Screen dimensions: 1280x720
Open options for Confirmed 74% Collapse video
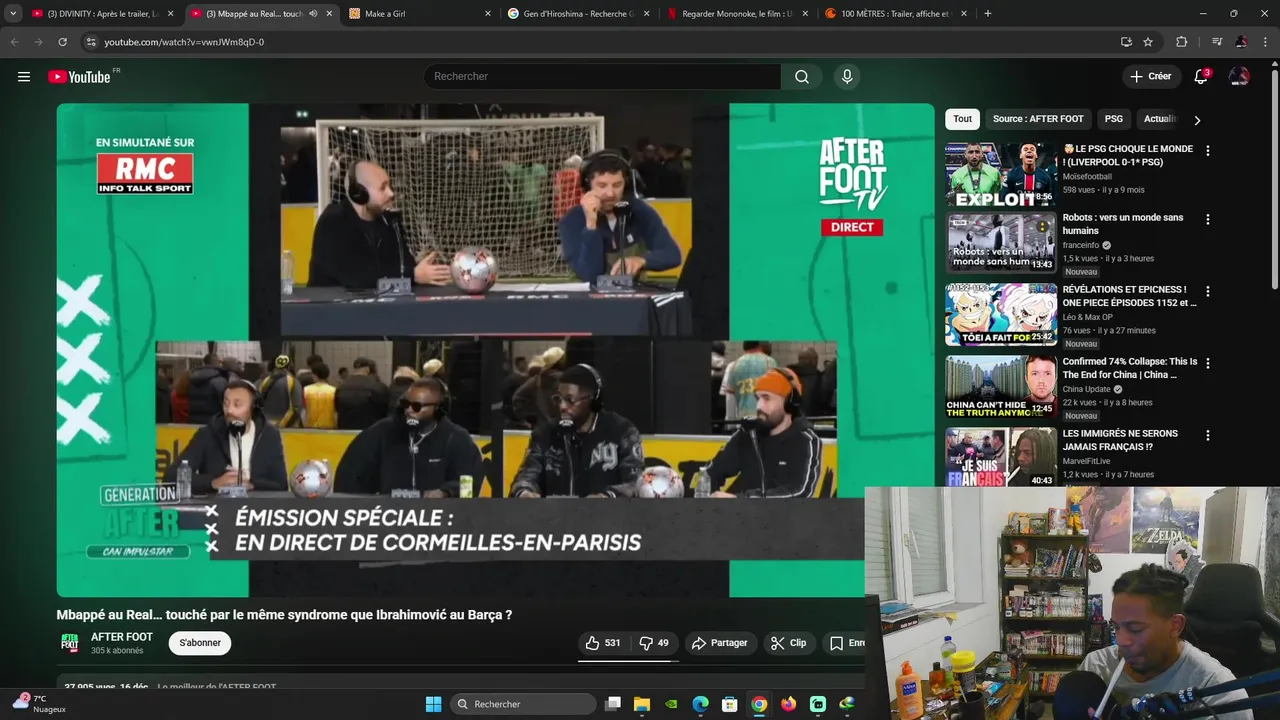point(1207,363)
